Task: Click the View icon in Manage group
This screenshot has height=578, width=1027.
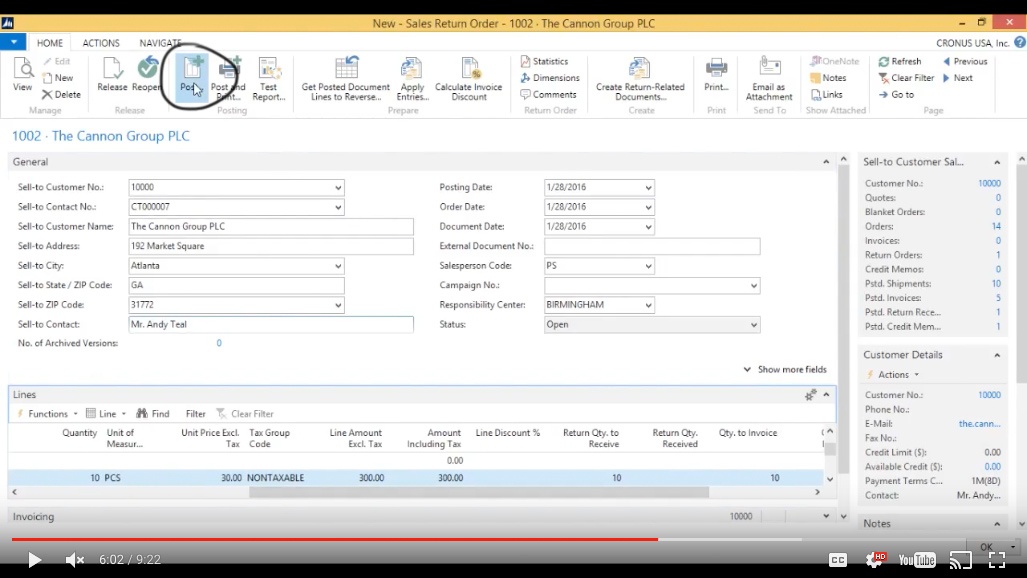Action: click(22, 74)
